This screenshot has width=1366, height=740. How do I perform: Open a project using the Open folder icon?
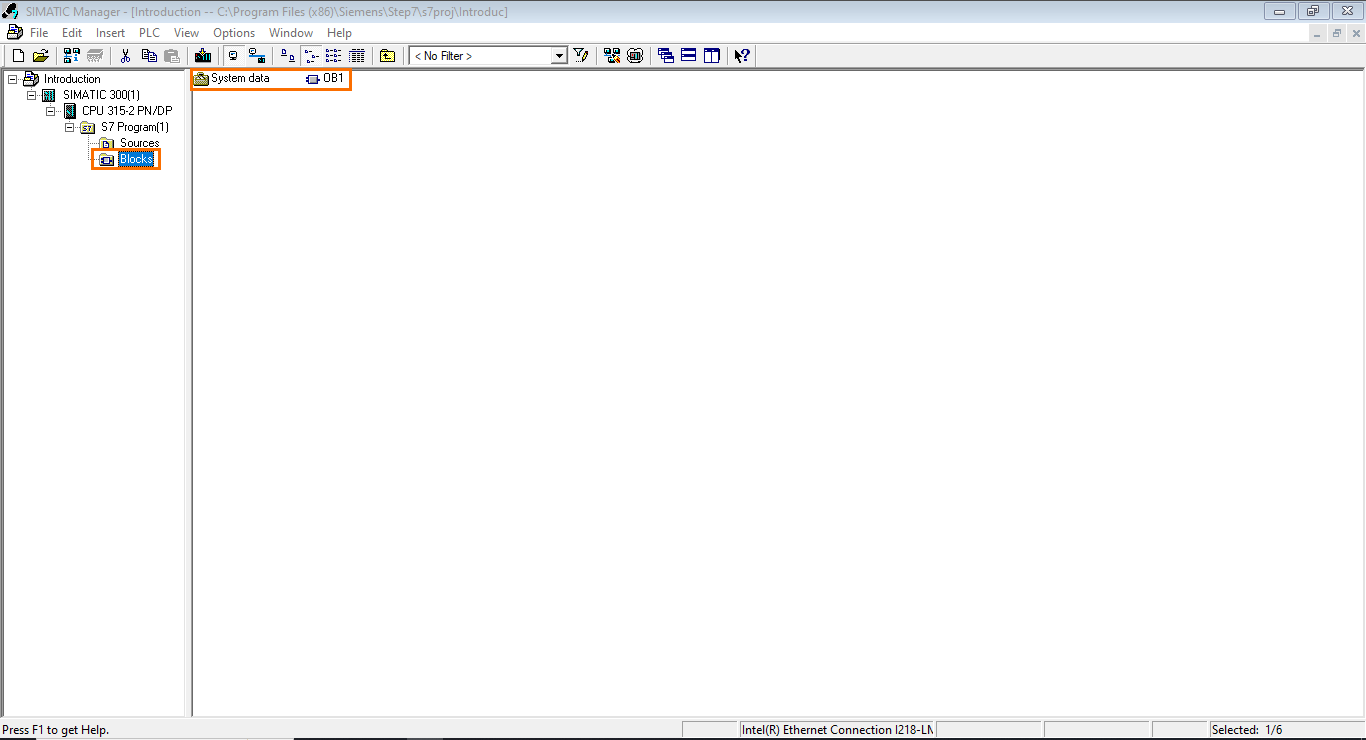(40, 55)
